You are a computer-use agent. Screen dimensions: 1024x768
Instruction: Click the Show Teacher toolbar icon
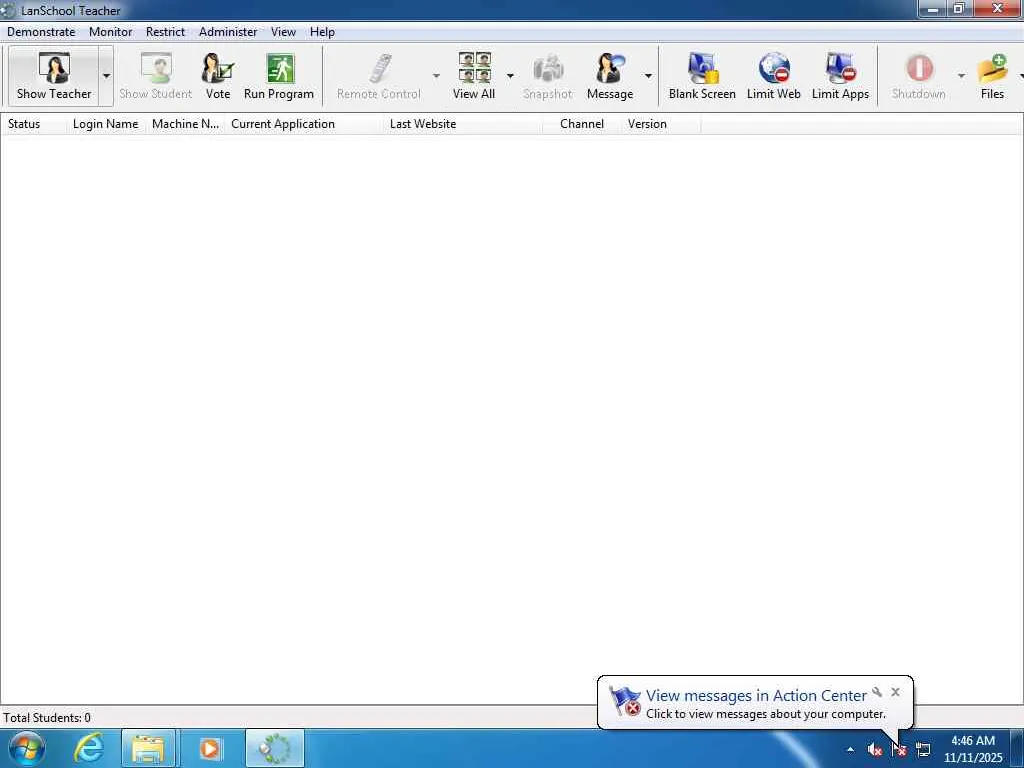54,76
